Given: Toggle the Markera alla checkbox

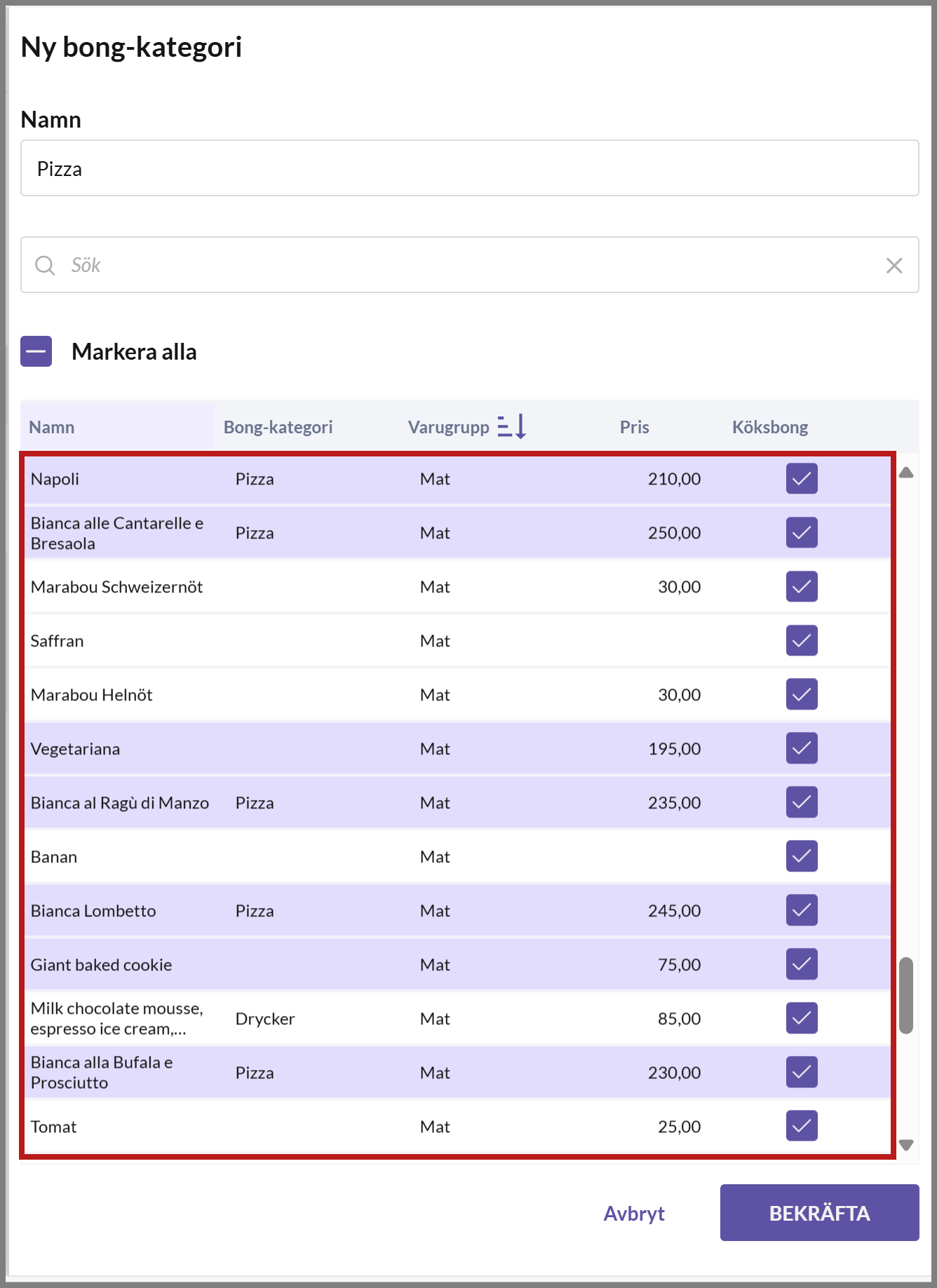Looking at the screenshot, I should point(36,351).
